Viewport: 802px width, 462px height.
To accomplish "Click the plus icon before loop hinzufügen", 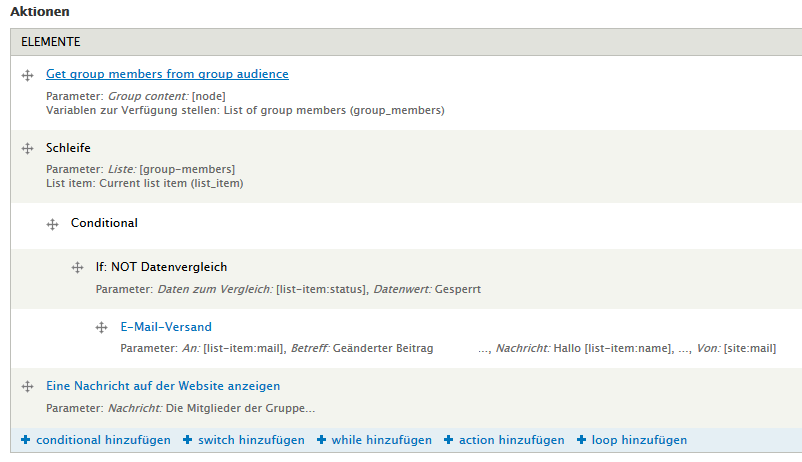I will pos(582,440).
